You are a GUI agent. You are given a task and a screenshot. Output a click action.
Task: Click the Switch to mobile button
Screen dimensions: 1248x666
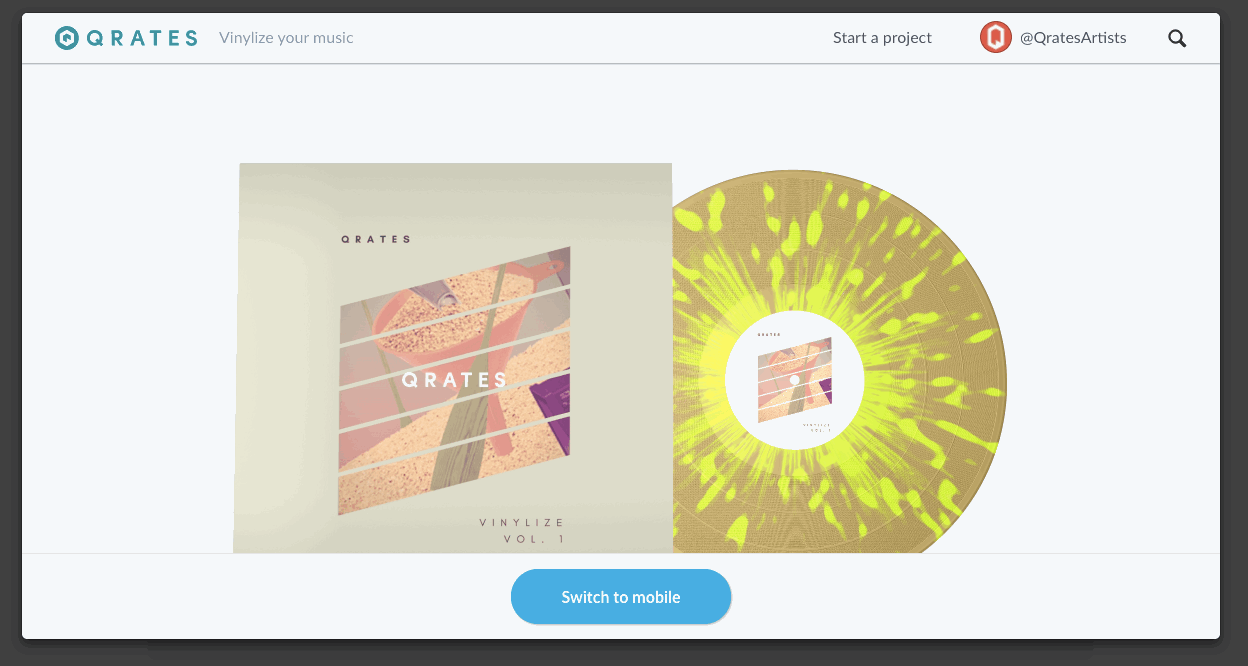pos(621,597)
